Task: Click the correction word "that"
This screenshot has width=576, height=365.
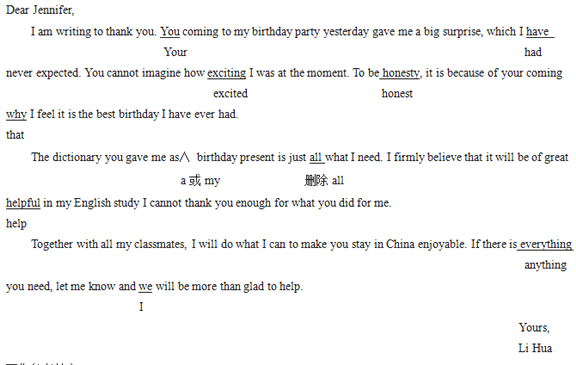Action: pyautogui.click(x=15, y=135)
